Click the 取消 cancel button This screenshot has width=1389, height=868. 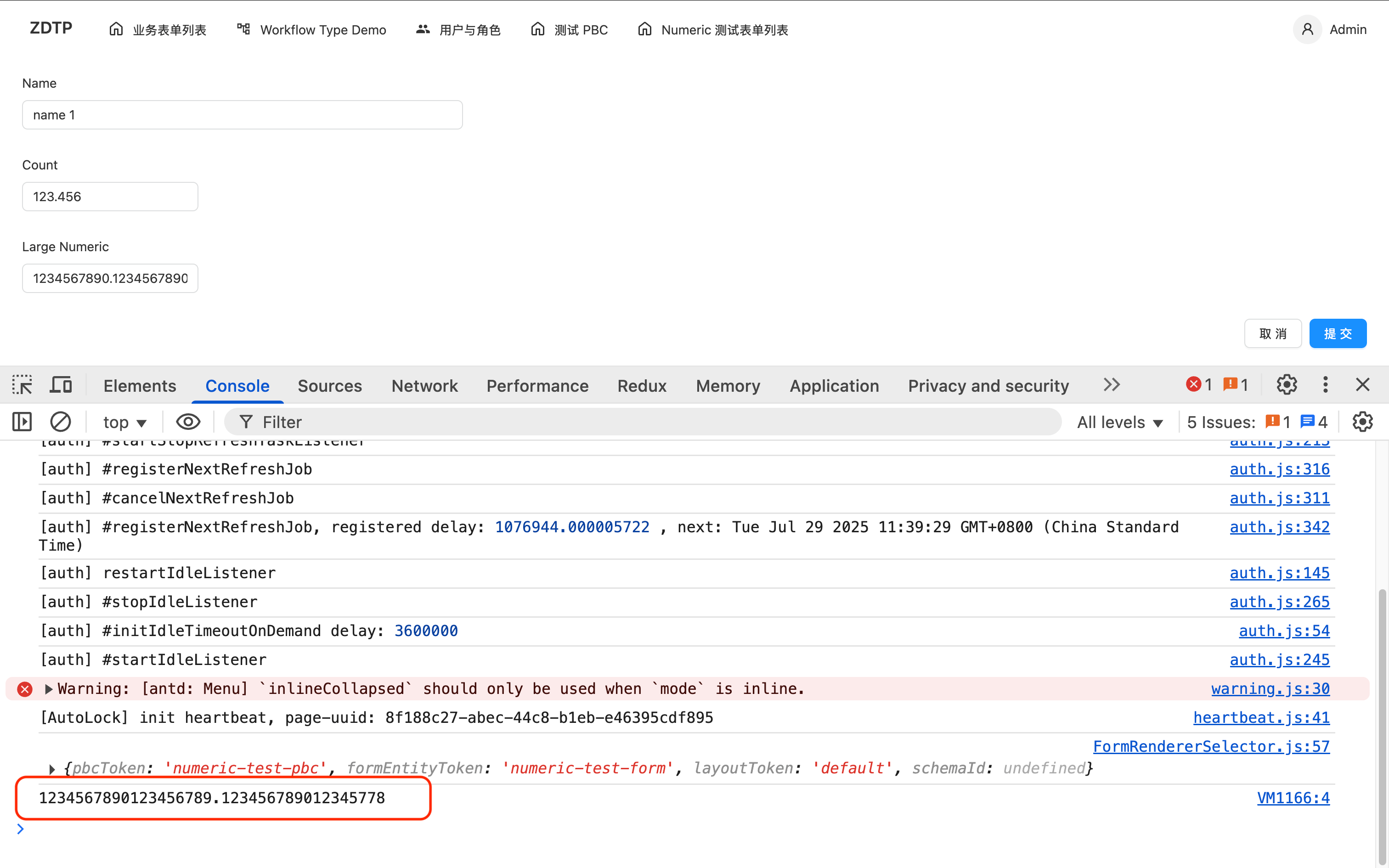click(x=1273, y=333)
